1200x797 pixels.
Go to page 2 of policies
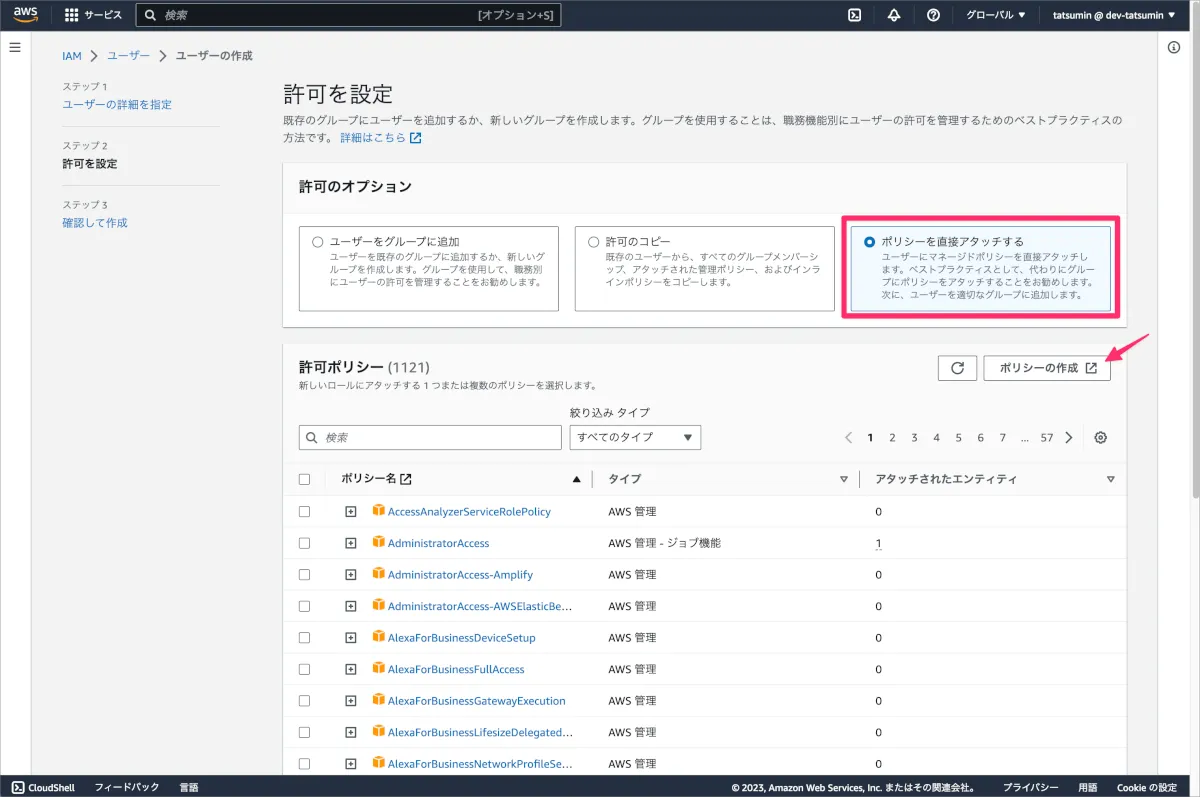point(892,437)
